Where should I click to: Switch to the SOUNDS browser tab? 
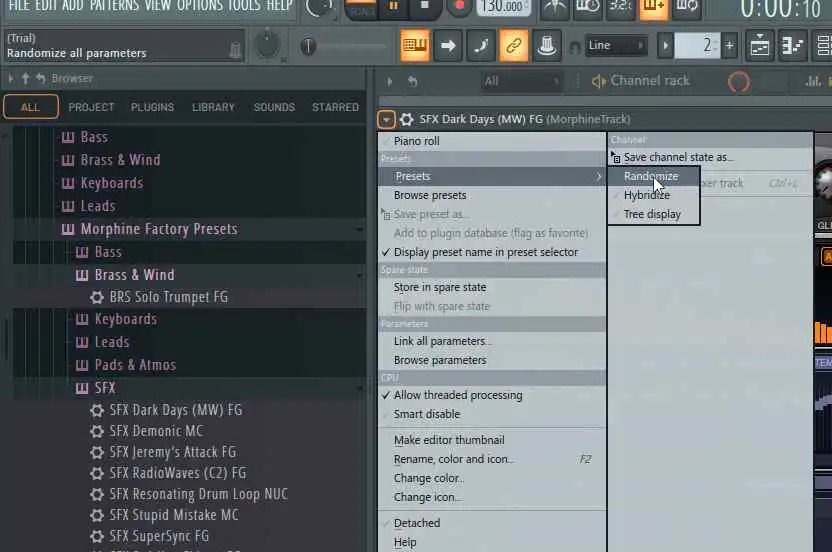274,107
